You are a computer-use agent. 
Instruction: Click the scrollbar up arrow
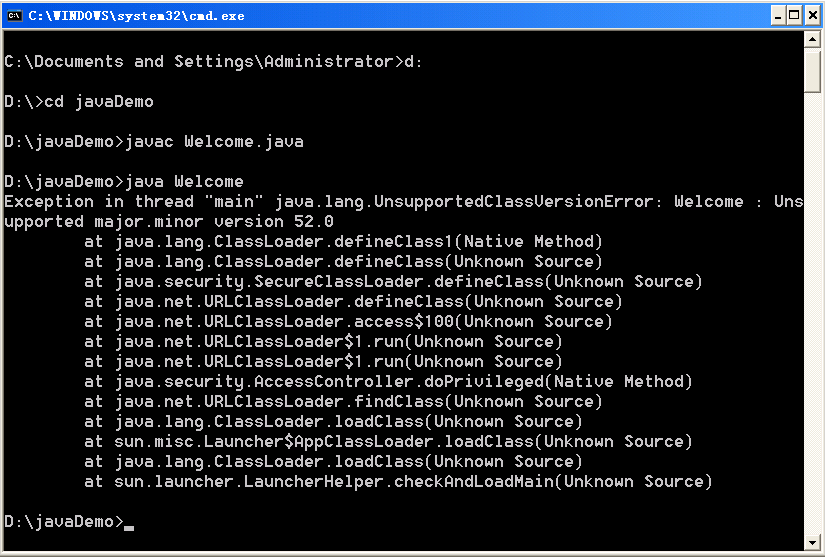(x=812, y=39)
